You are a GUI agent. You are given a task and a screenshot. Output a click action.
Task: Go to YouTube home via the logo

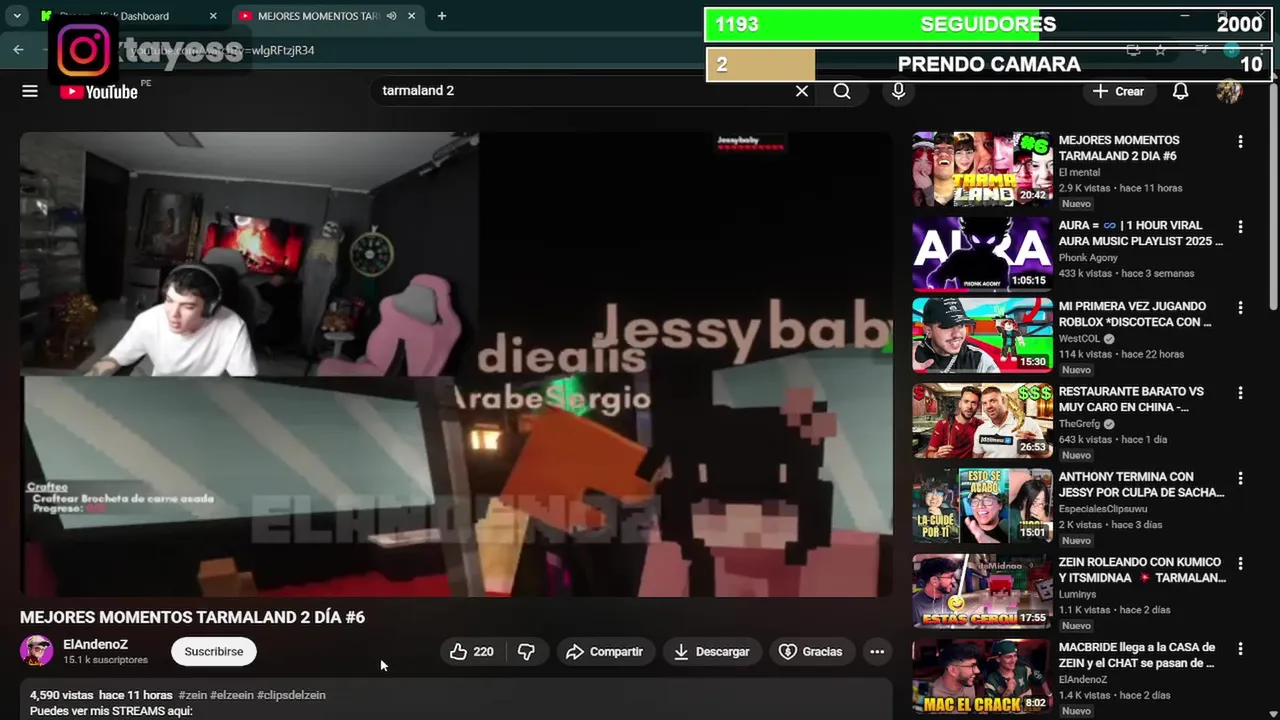pos(98,92)
